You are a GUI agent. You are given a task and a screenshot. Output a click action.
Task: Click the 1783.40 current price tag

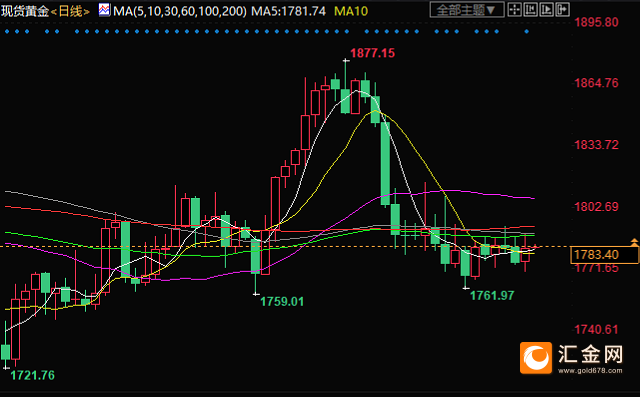pos(604,255)
